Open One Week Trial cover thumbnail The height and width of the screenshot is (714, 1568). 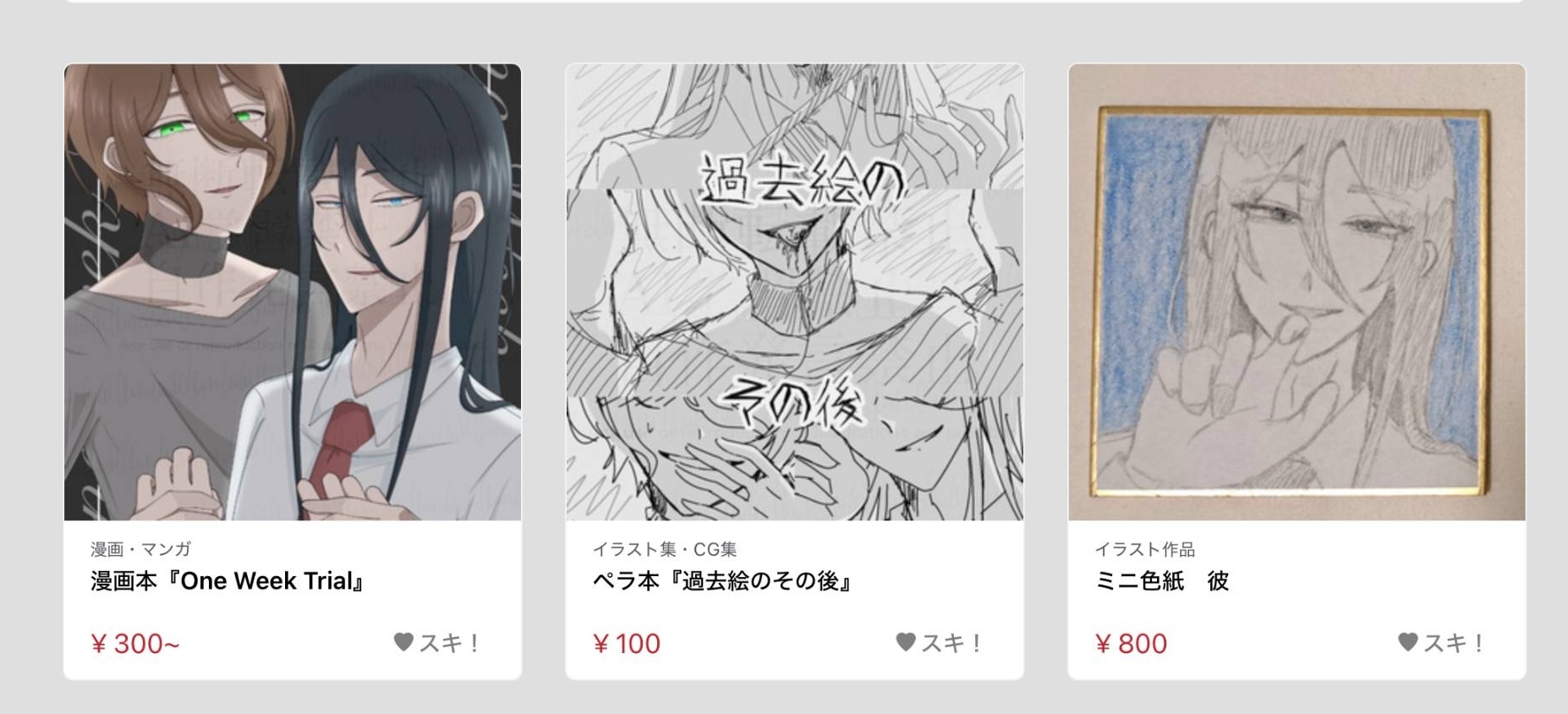[293, 292]
